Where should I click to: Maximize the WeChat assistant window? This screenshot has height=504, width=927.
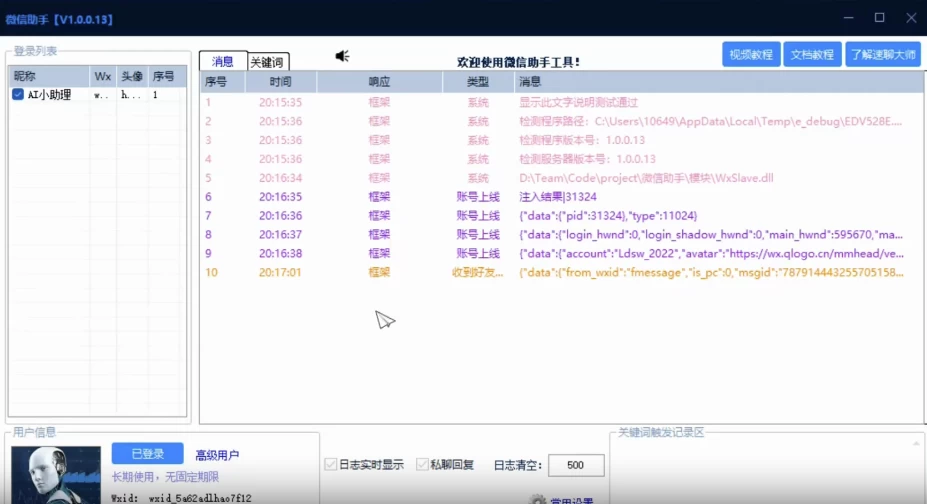click(x=879, y=17)
